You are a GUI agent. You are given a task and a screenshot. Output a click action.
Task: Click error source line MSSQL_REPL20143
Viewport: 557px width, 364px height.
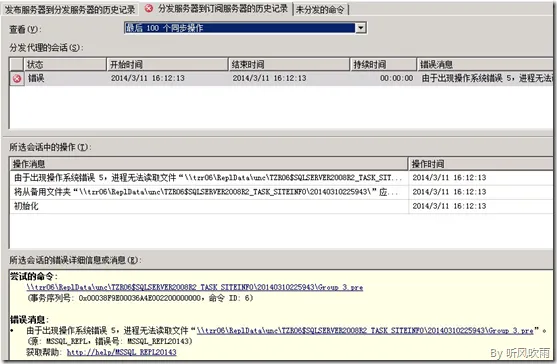click(109, 341)
